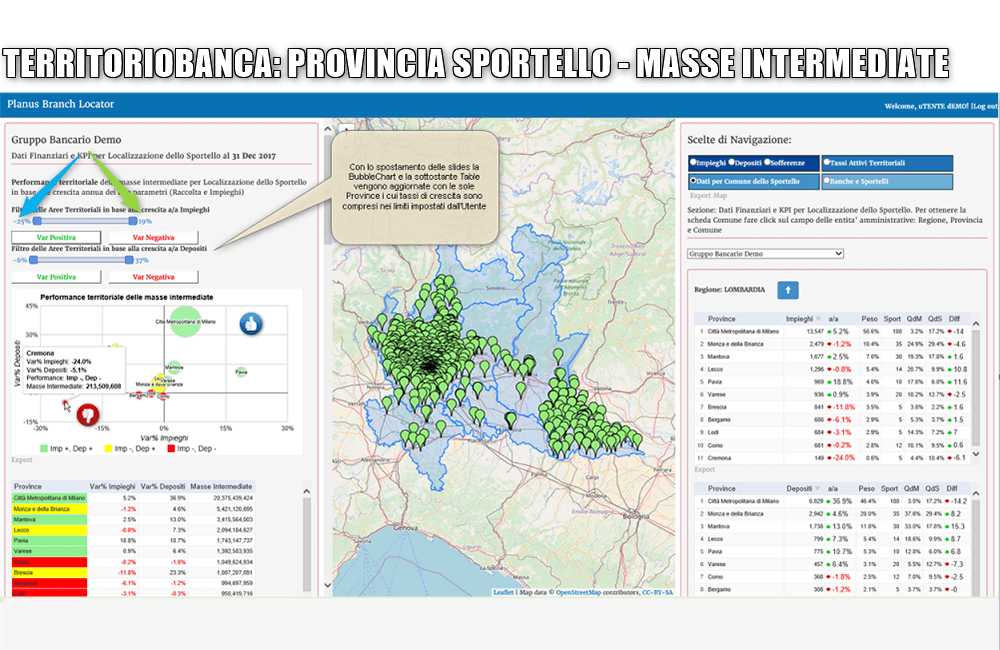Click Export link below the bubble chart
The height and width of the screenshot is (650, 1000).
[22, 460]
